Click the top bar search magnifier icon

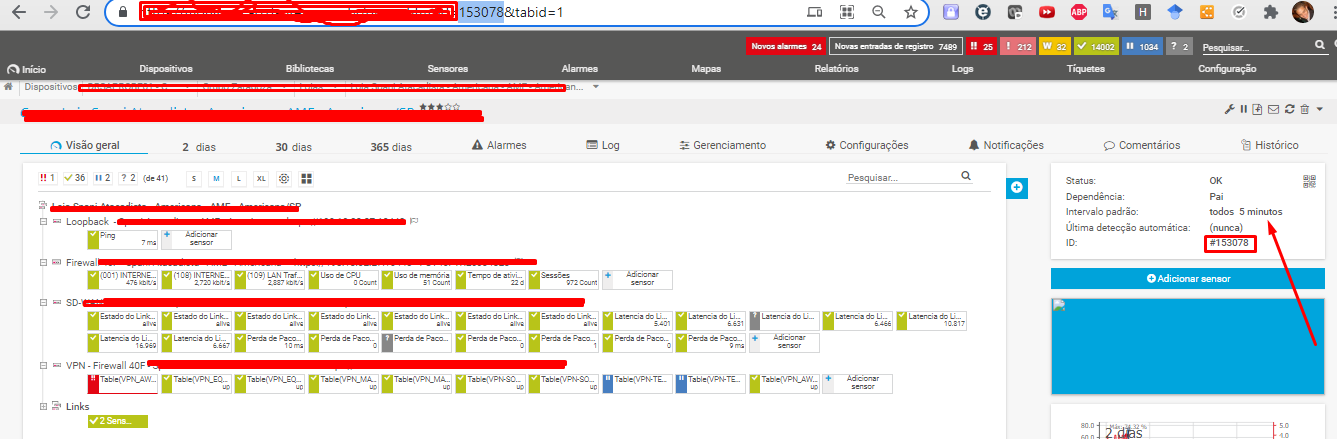1319,46
